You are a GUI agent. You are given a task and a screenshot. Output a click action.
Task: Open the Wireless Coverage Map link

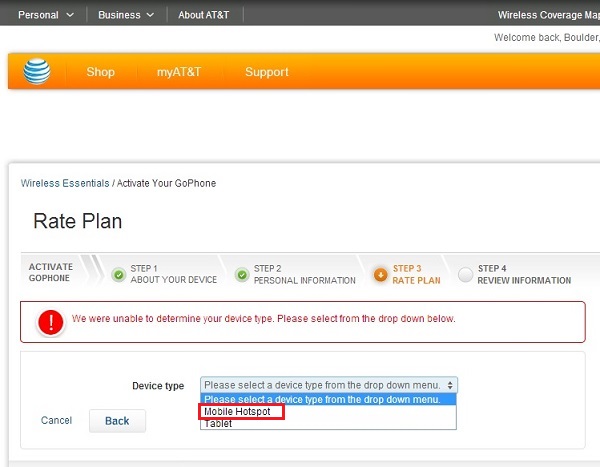(548, 15)
